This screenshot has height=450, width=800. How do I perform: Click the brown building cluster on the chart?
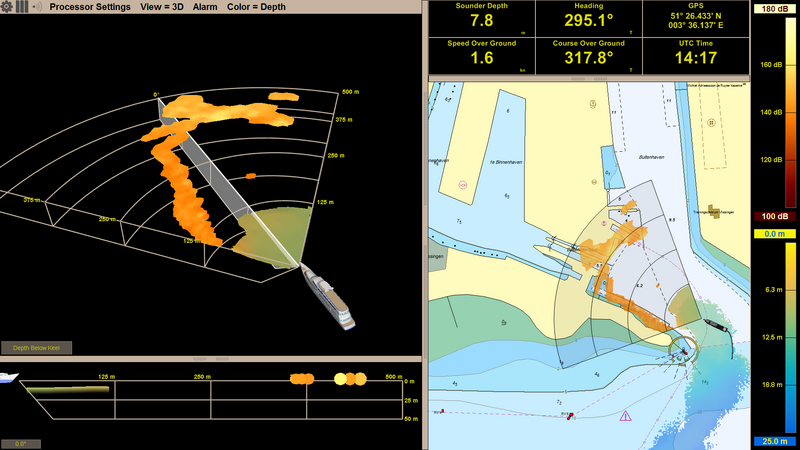[715, 211]
